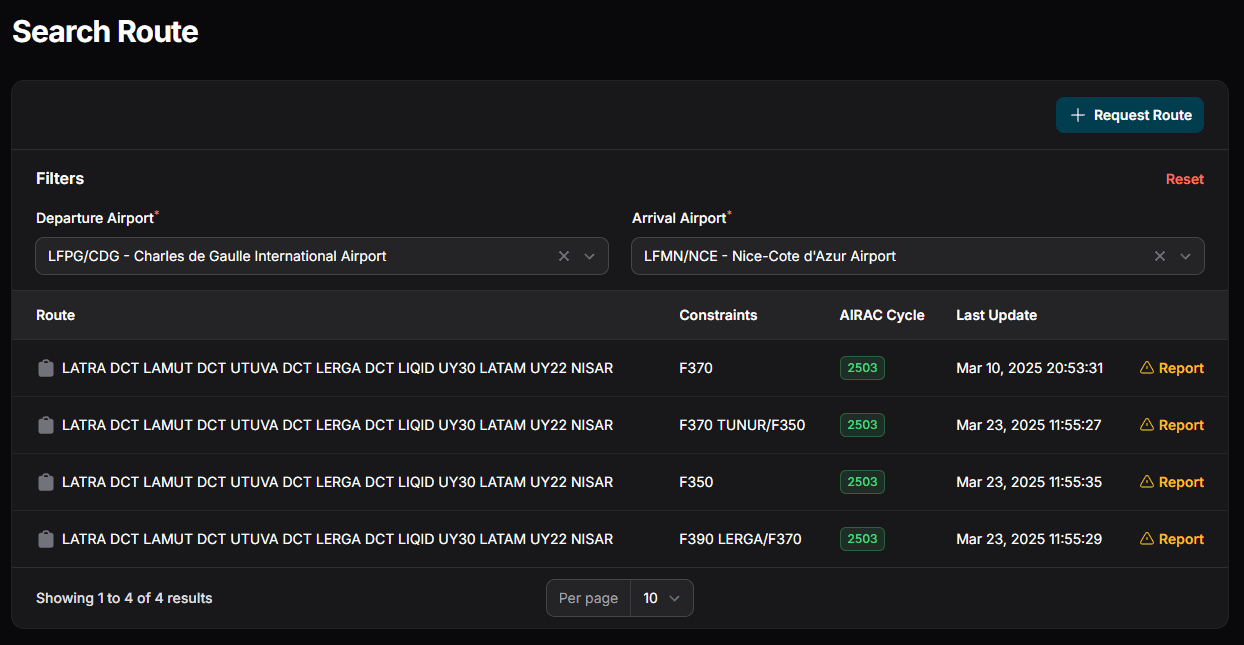Reset the filters
This screenshot has height=645, width=1244.
tap(1184, 179)
